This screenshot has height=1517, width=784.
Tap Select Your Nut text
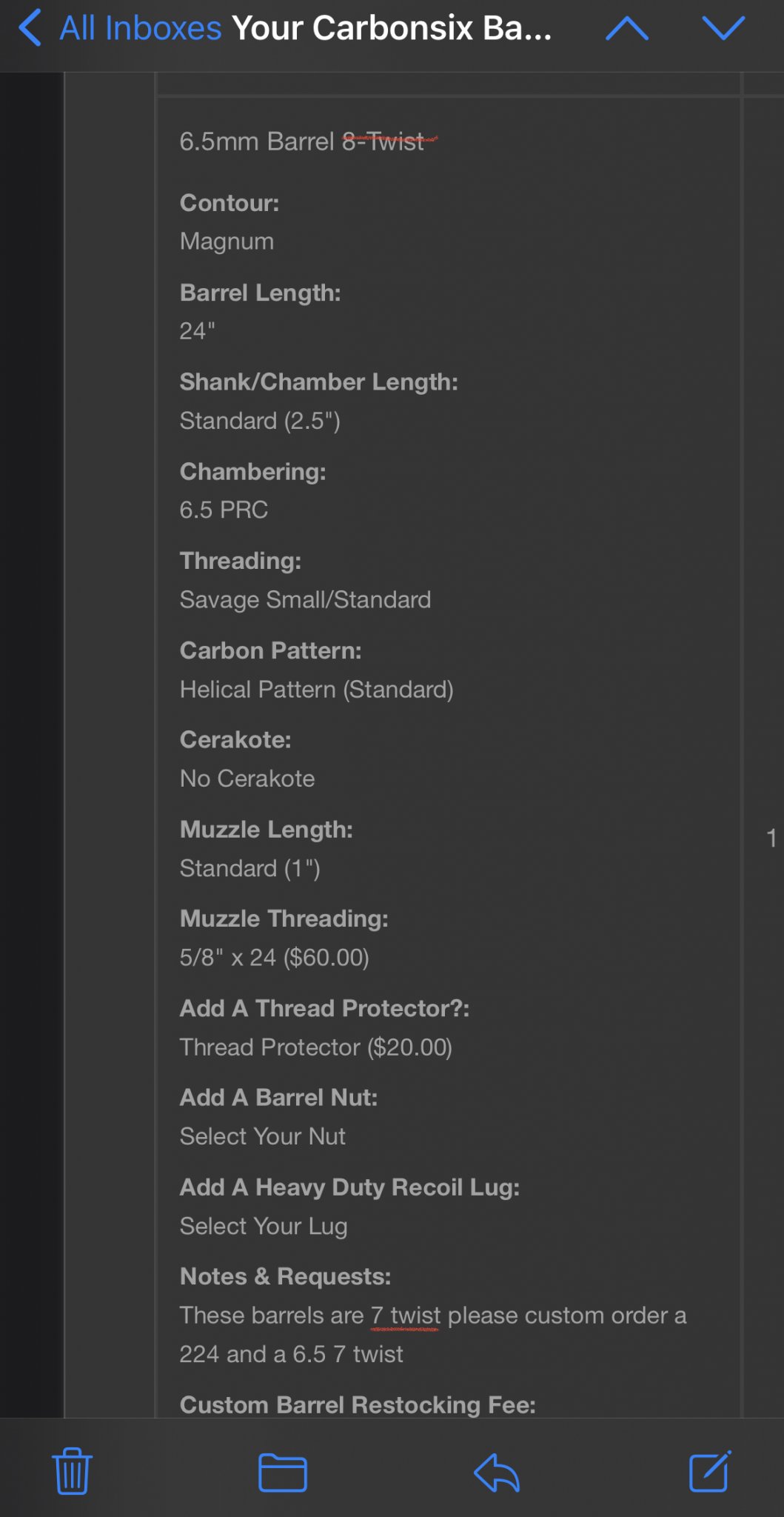pos(262,1136)
